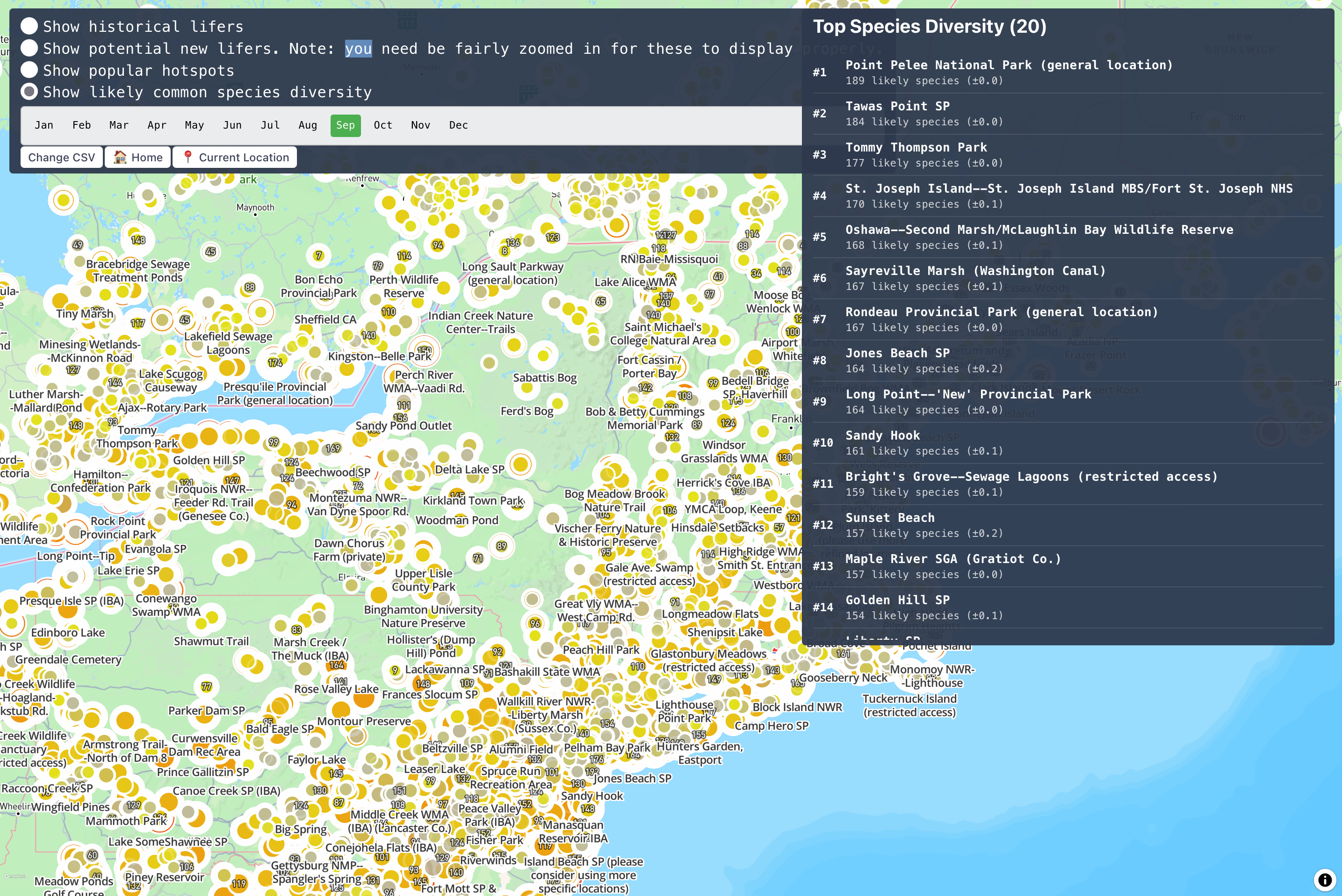Click the Current Location button
Image resolution: width=1342 pixels, height=896 pixels.
point(234,157)
